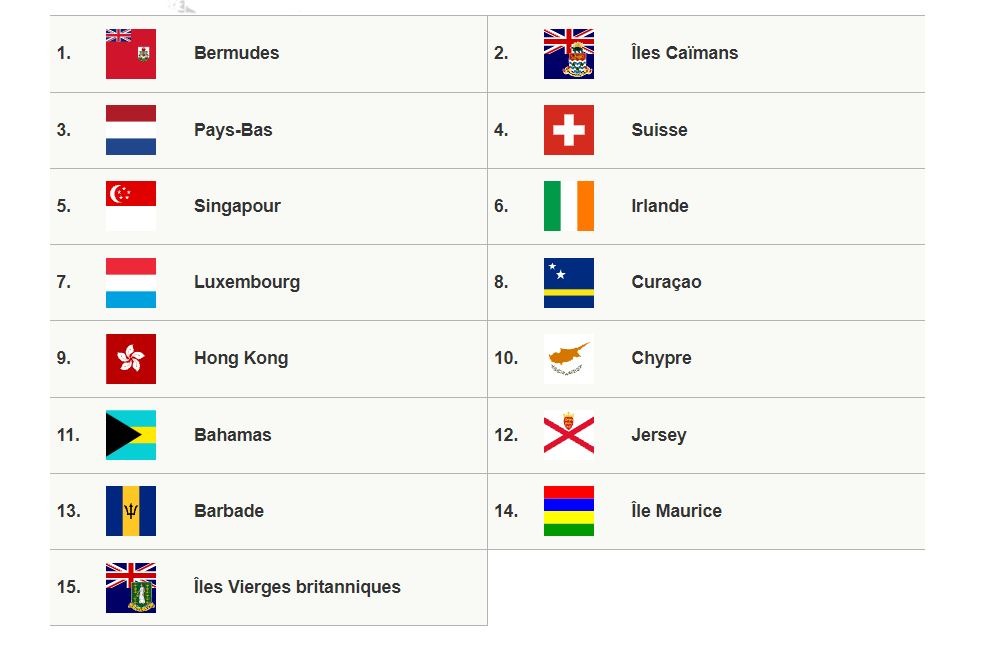Select the Cyprus flag icon
This screenshot has height=660, width=995.
pyautogui.click(x=569, y=359)
